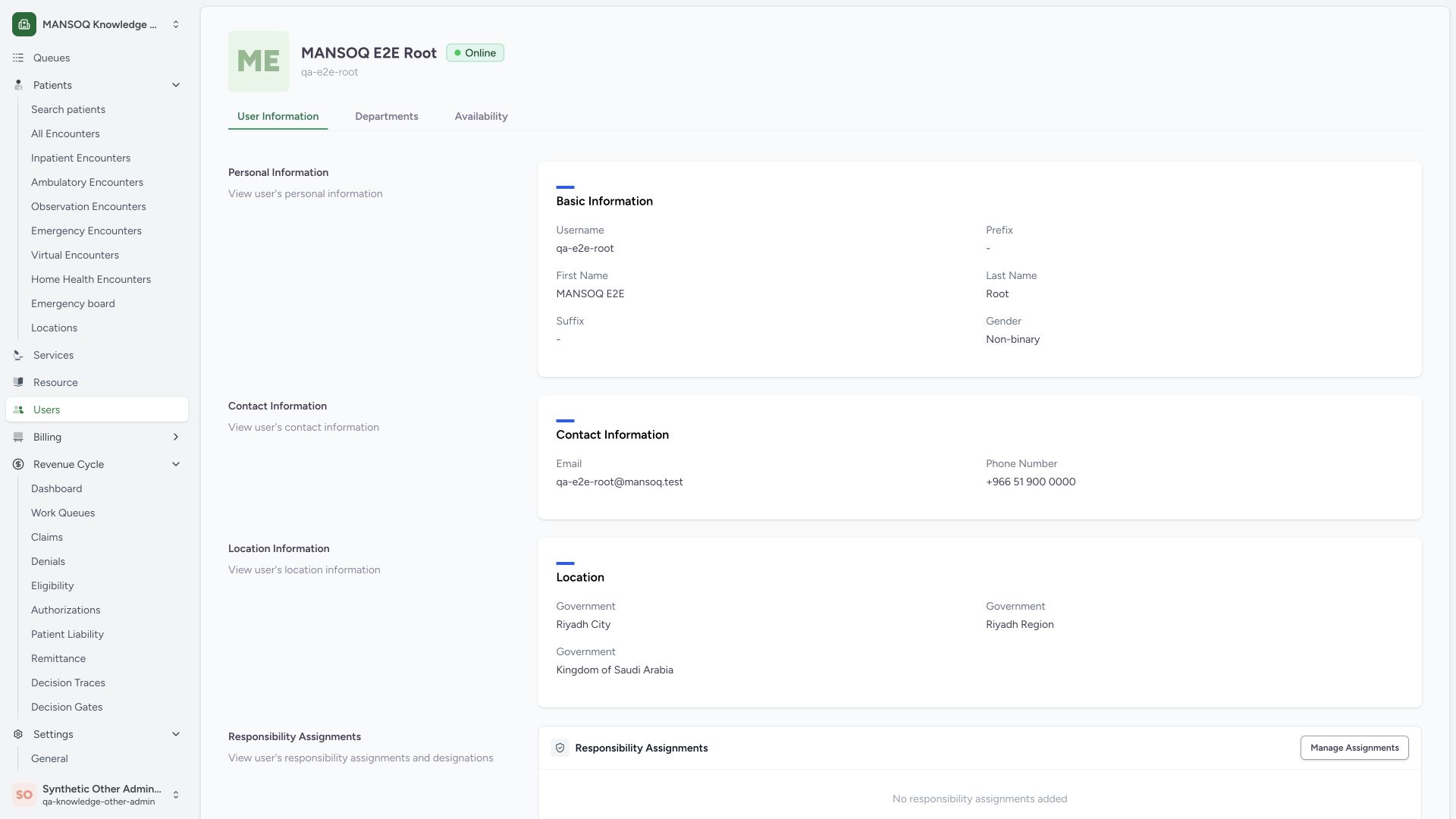Open the organization switcher chevrons
The image size is (1456, 819).
[x=176, y=24]
